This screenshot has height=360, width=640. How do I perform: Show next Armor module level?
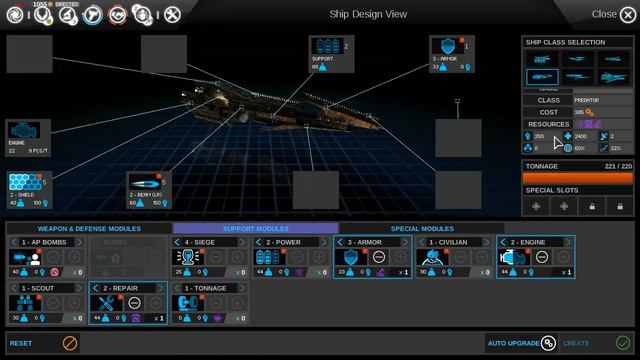[x=405, y=242]
